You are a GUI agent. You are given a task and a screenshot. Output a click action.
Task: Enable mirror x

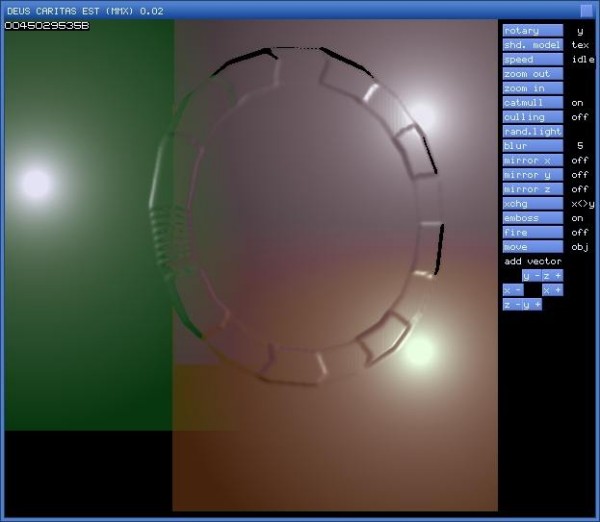(x=532, y=160)
